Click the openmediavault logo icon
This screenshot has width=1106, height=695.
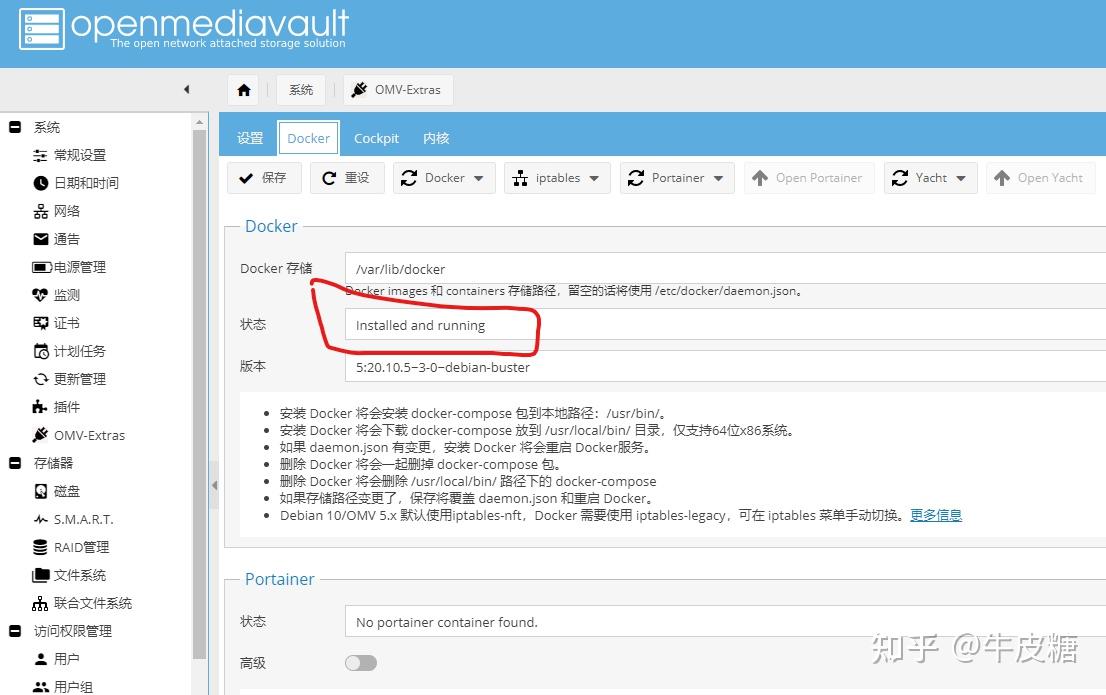(42, 29)
